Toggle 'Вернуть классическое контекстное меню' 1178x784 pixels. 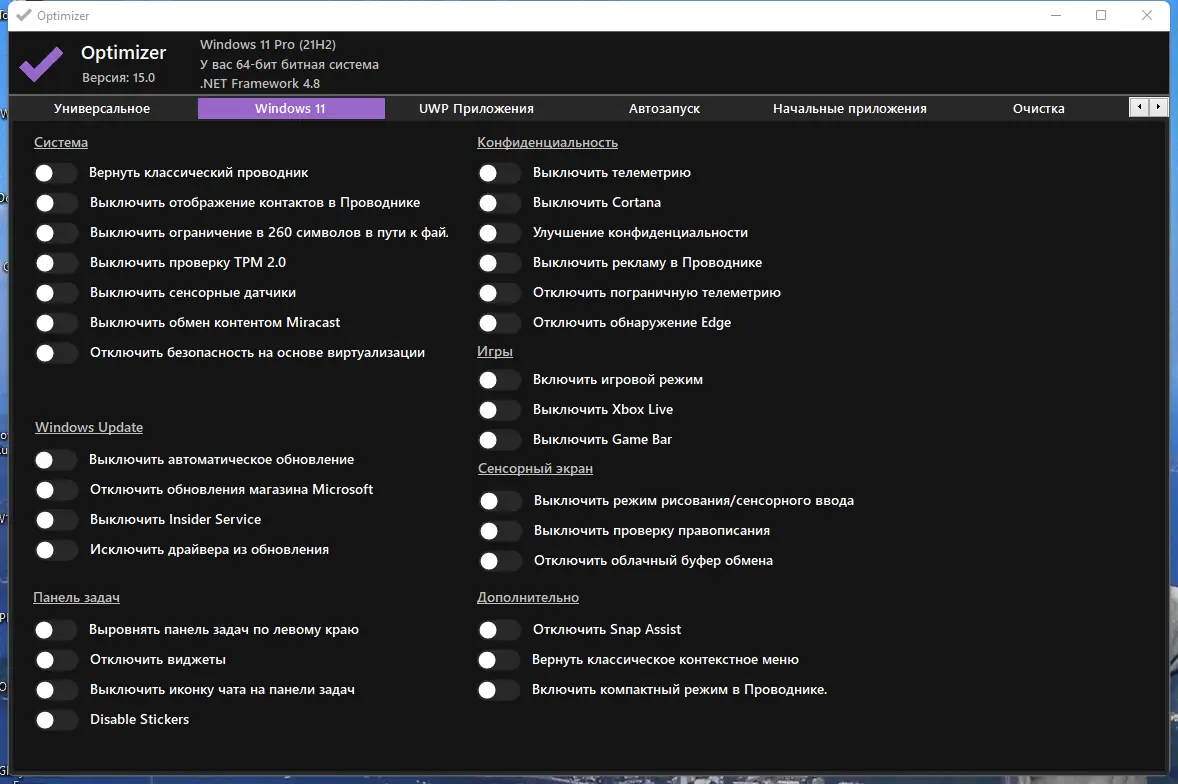coord(499,659)
